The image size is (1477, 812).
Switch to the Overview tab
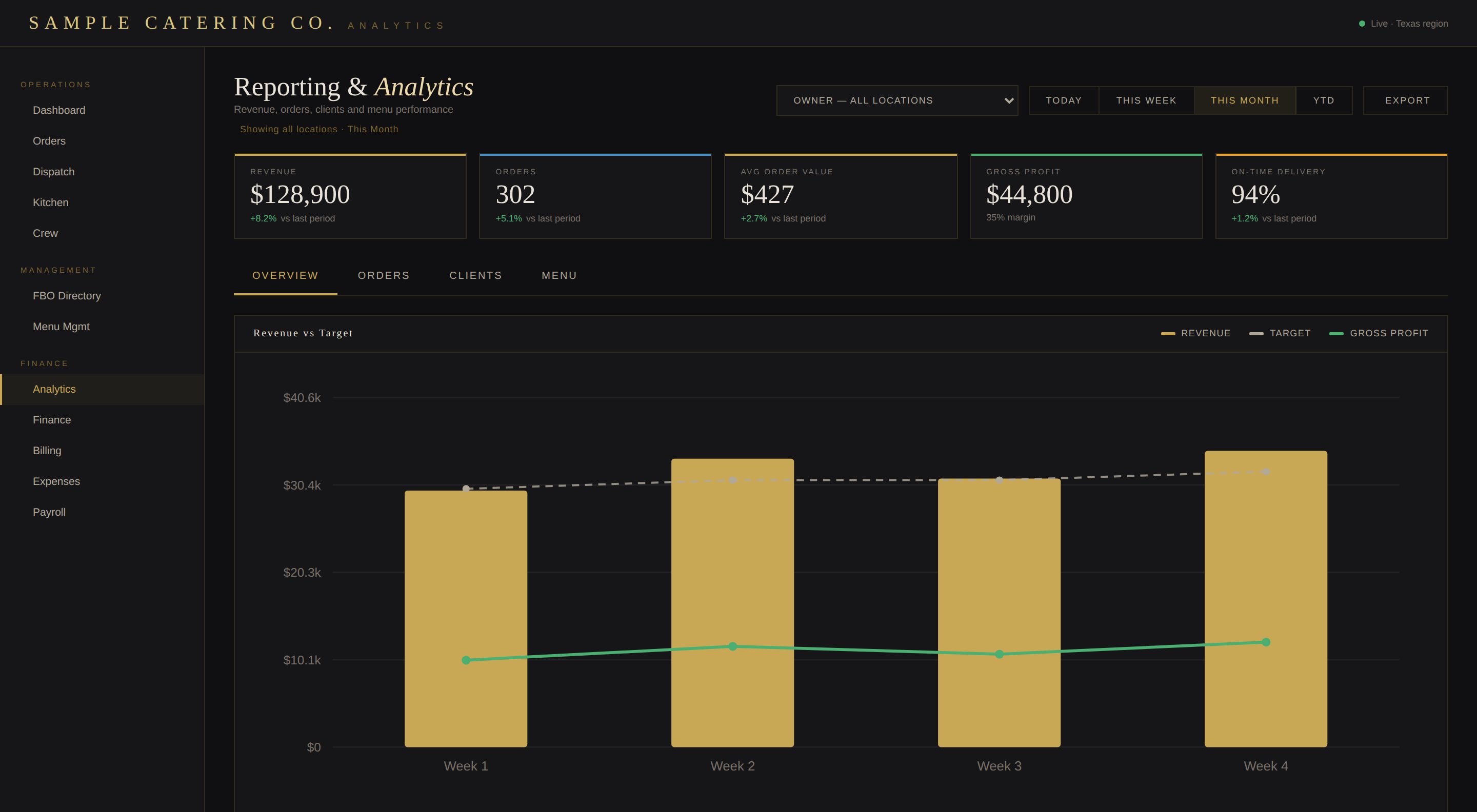click(286, 276)
